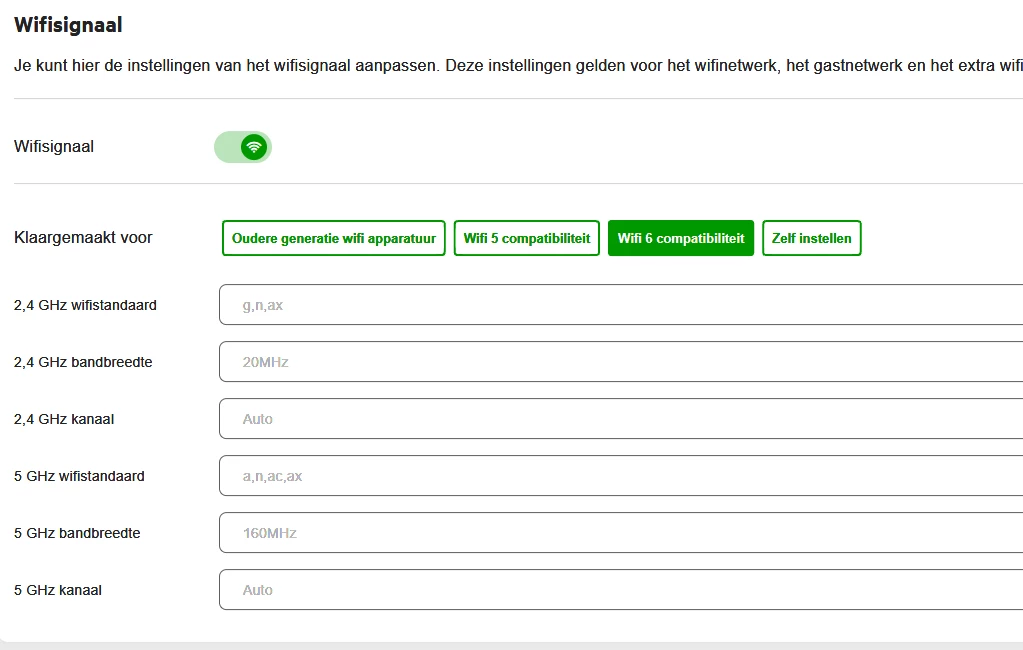Click the 5 GHz kanaal label
Viewport: 1023px width, 650px height.
(x=58, y=590)
